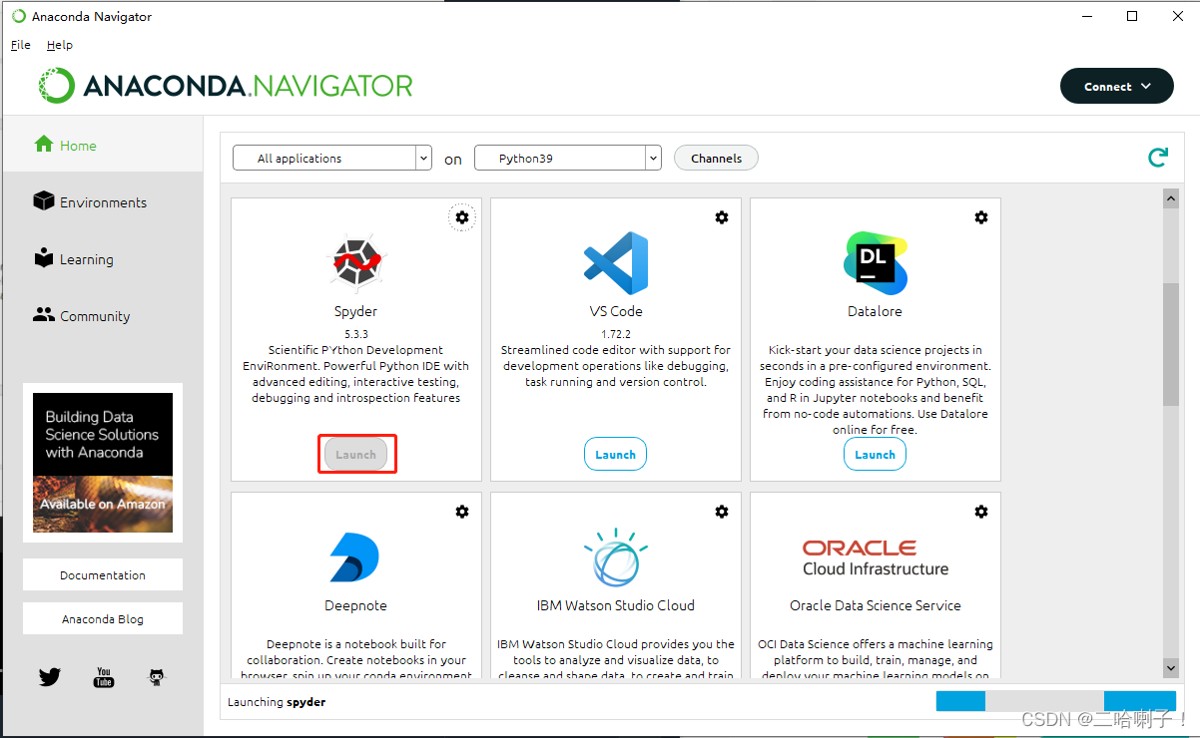Switch to the Learning tab
1200x738 pixels.
click(103, 259)
